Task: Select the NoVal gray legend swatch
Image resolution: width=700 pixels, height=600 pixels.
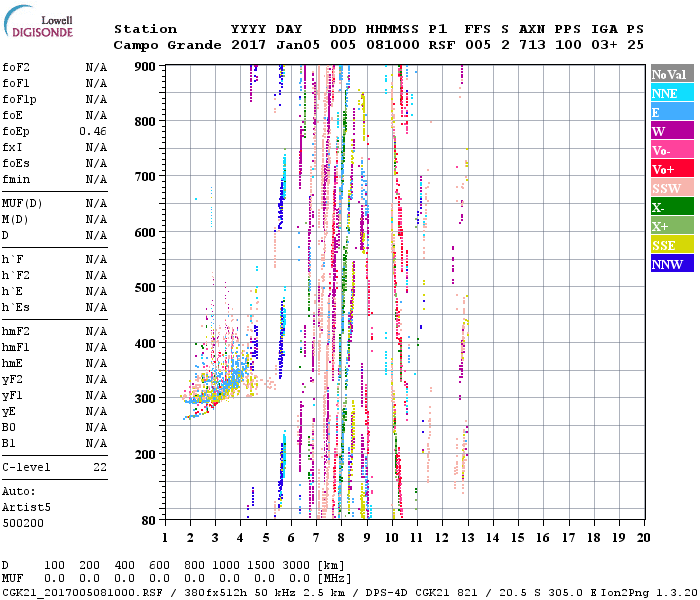Action: (x=672, y=74)
